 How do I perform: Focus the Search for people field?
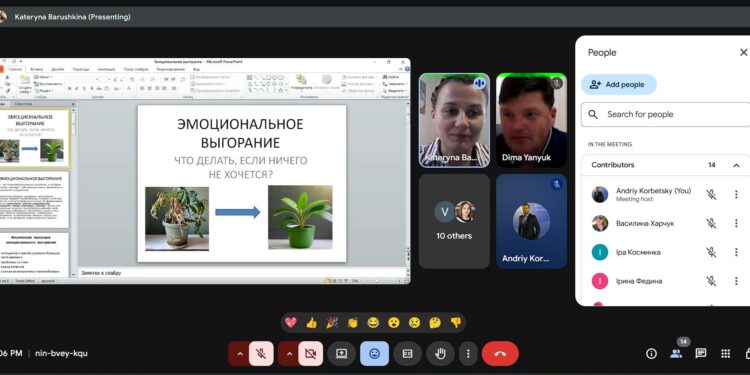[665, 114]
